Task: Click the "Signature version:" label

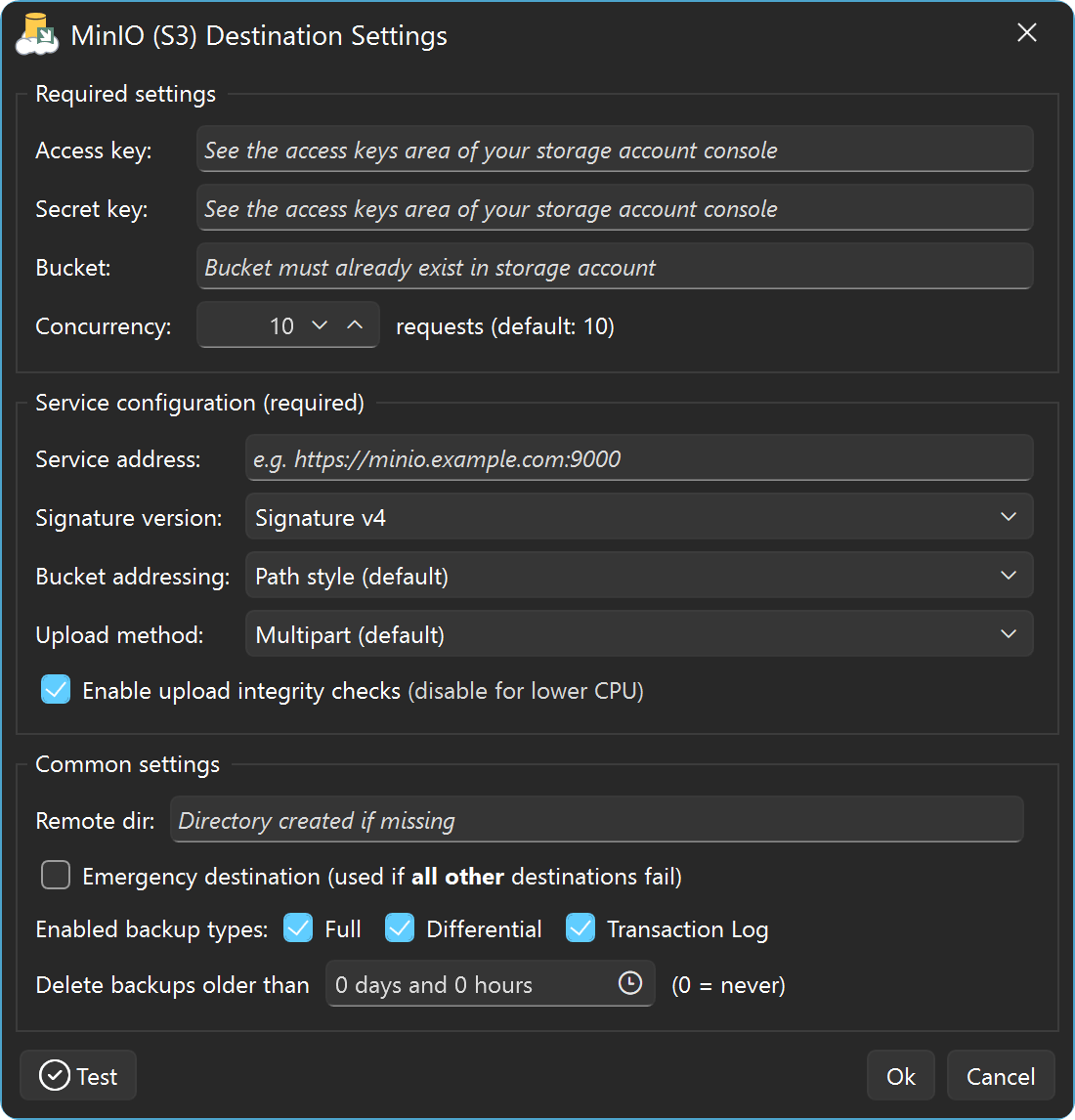Action: (x=129, y=518)
